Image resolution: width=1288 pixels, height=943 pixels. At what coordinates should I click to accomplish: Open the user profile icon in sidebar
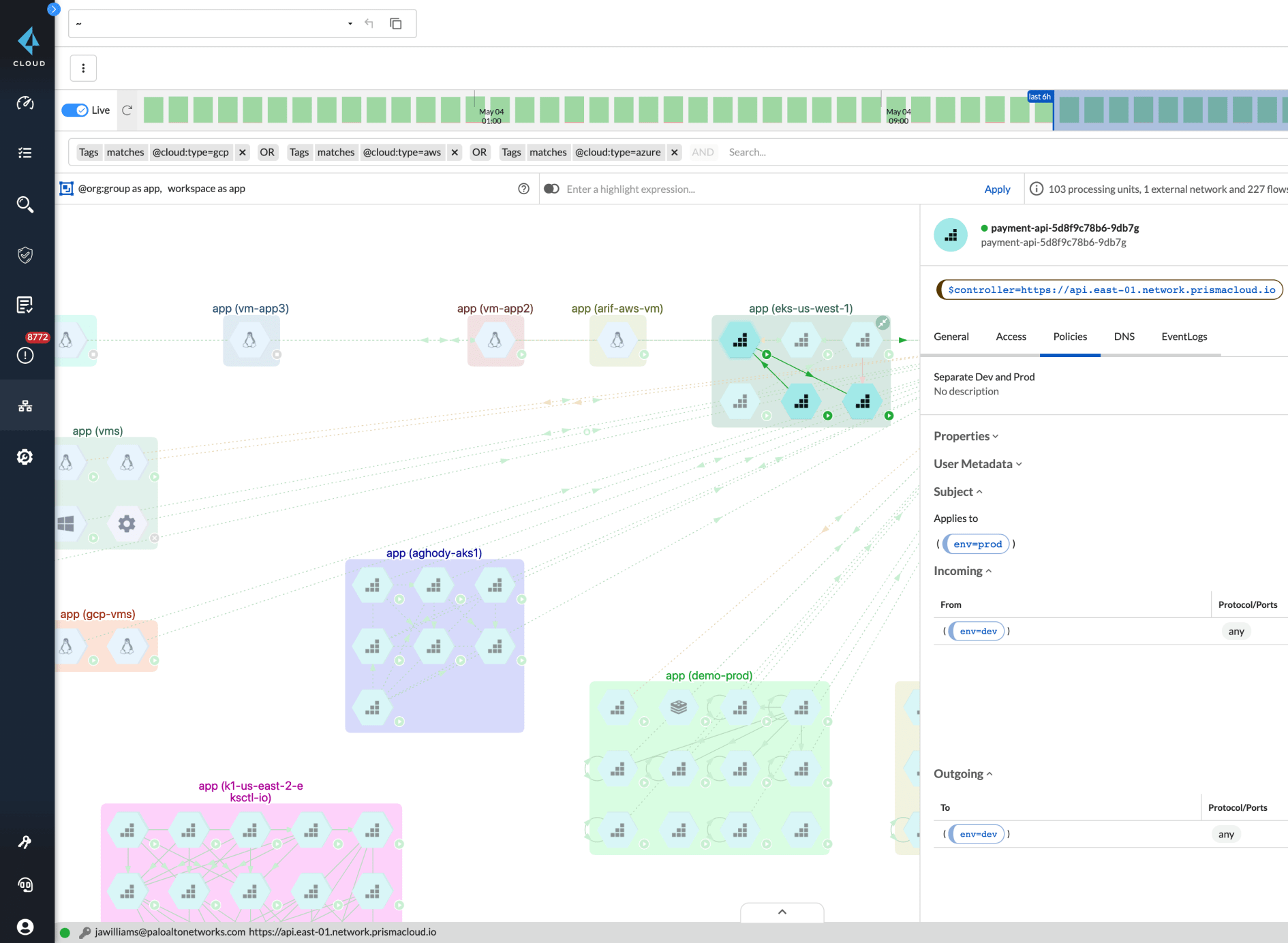click(x=25, y=927)
